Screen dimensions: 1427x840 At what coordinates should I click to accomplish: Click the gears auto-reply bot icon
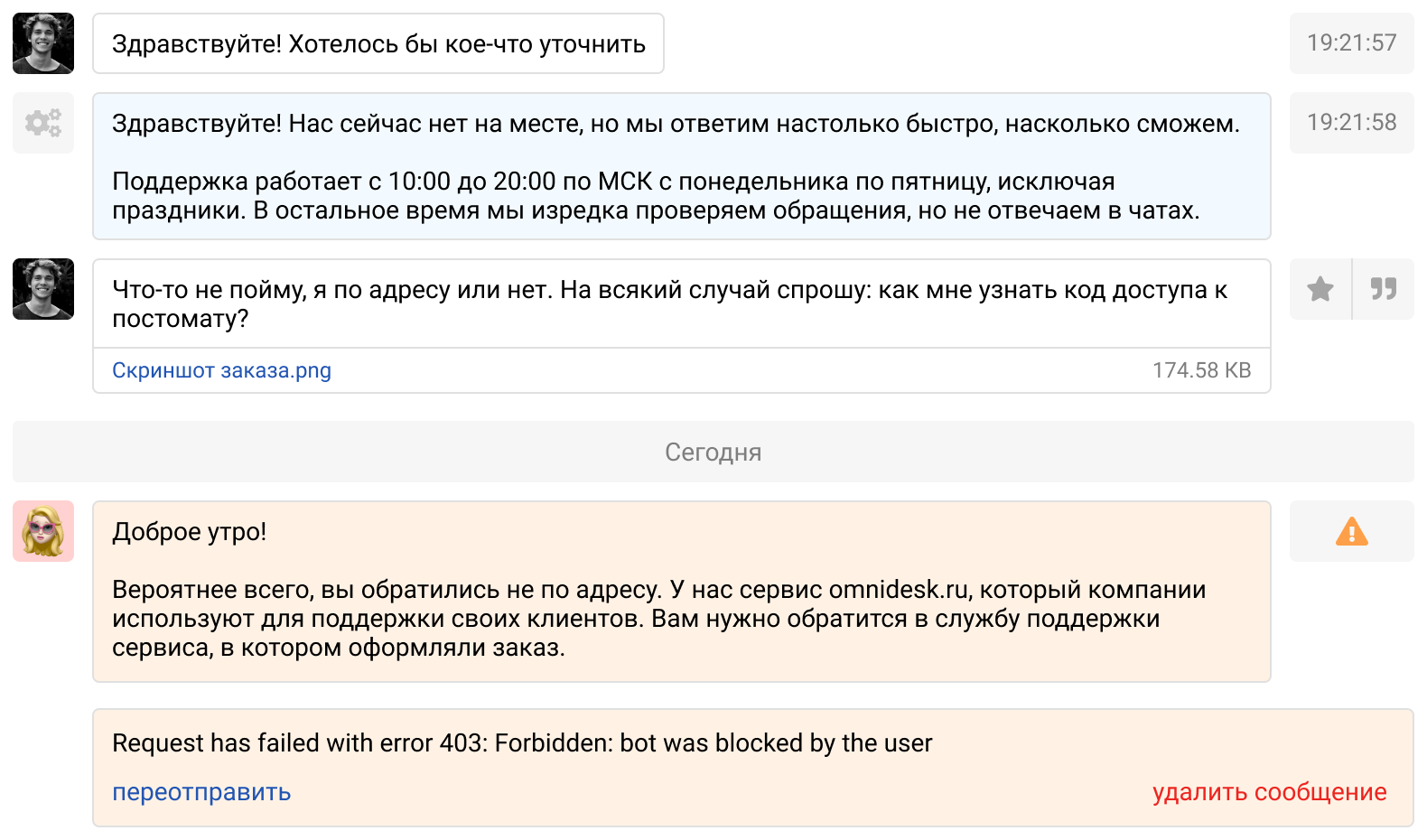pyautogui.click(x=43, y=123)
